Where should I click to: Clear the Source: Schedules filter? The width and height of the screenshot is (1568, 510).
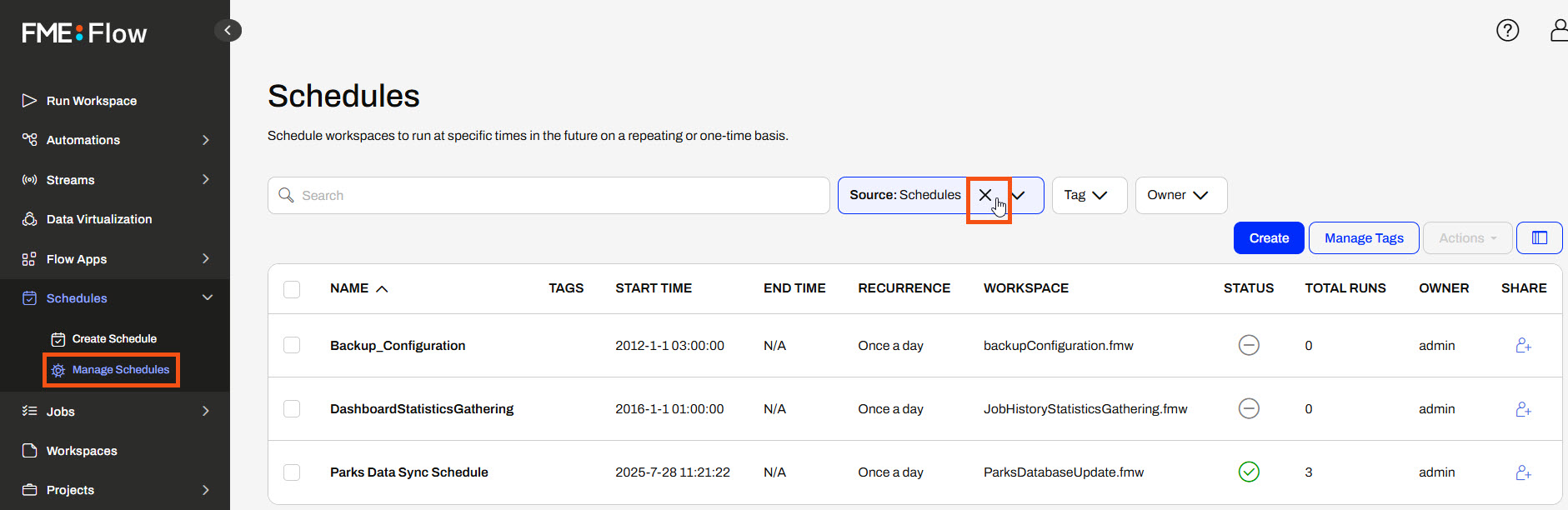point(985,195)
